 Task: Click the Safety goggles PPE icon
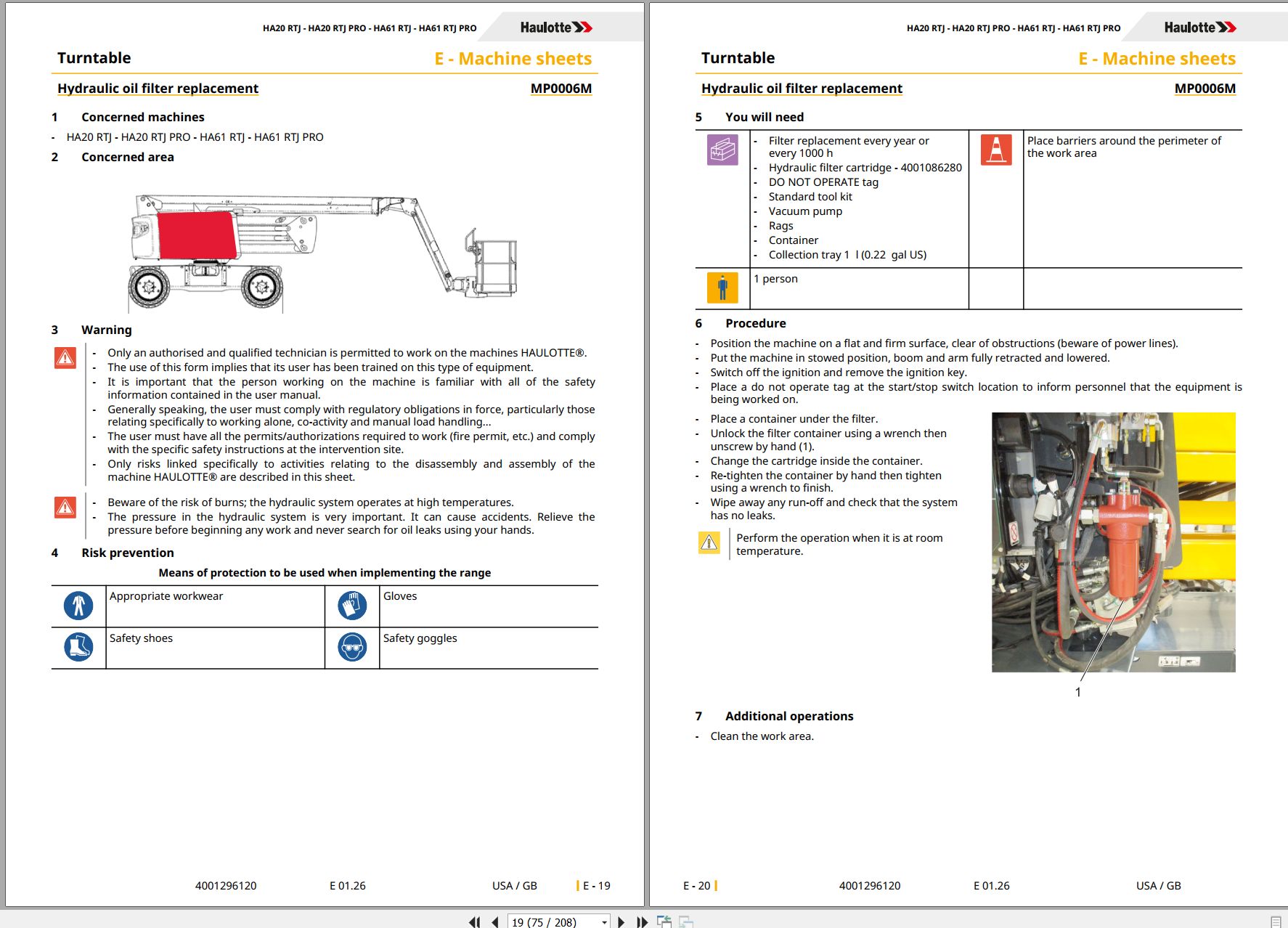[x=352, y=647]
